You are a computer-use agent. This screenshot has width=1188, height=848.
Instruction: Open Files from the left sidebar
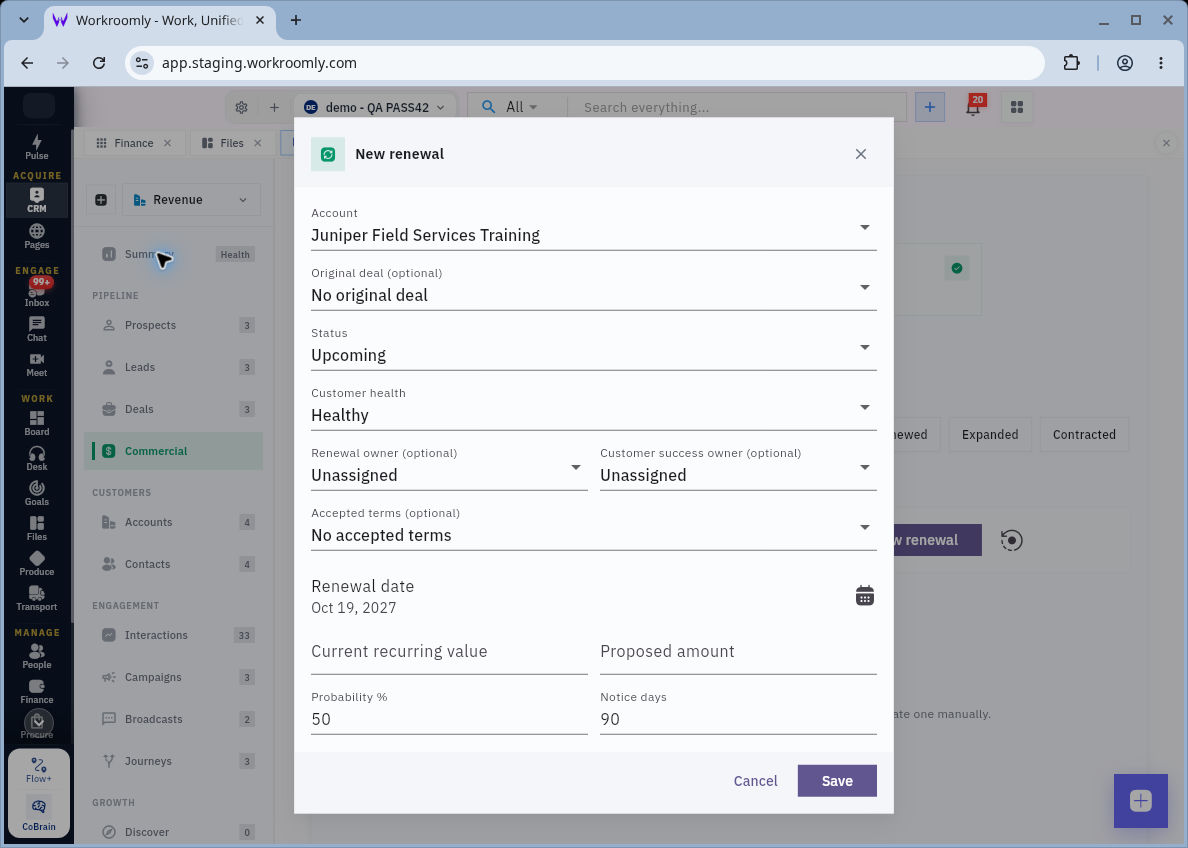click(x=36, y=528)
